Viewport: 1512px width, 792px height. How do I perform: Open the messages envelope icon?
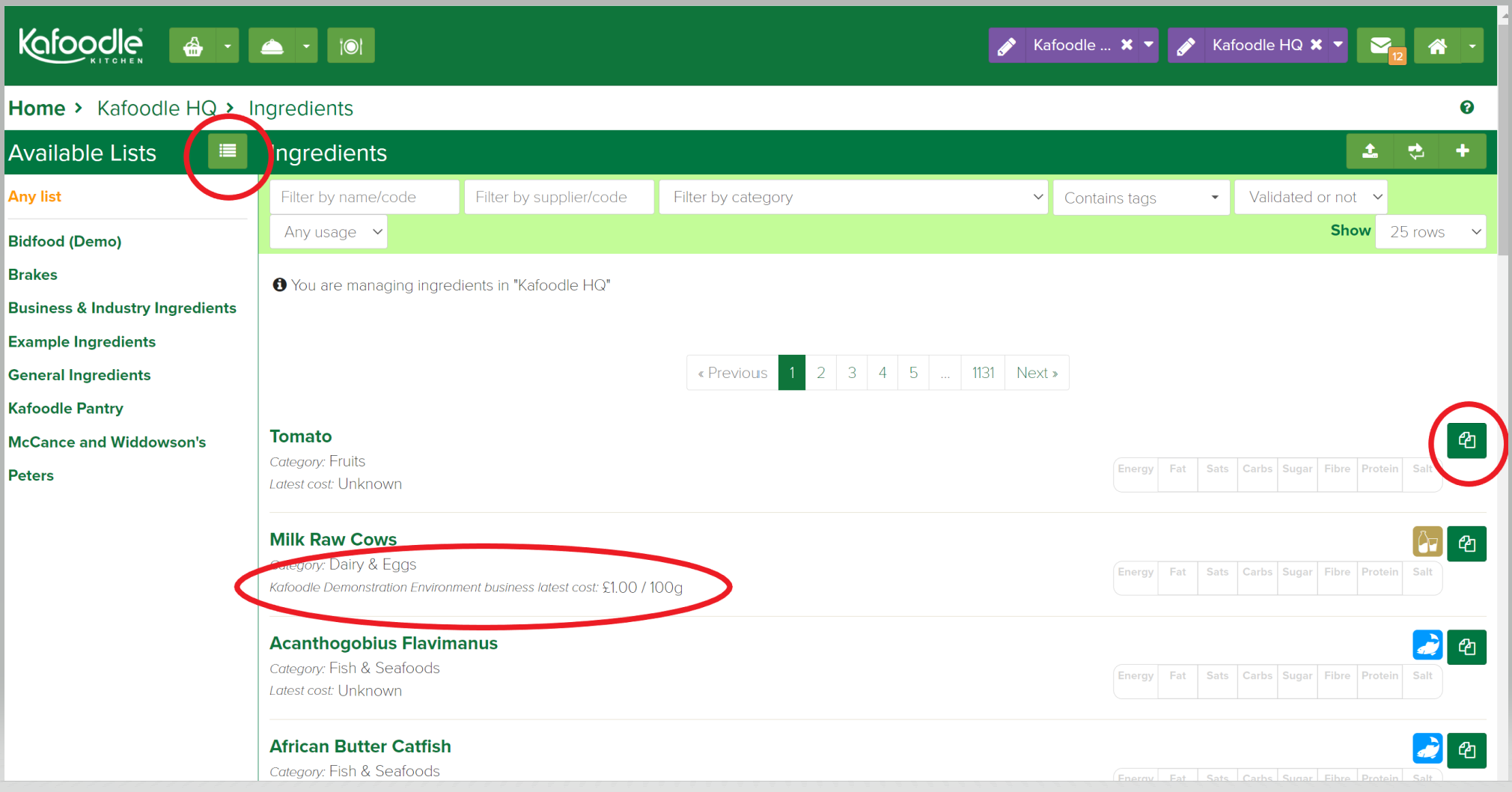1381,46
